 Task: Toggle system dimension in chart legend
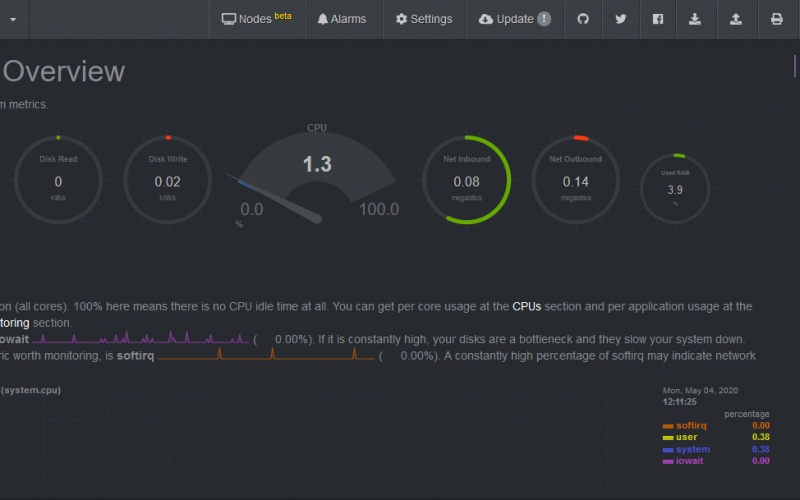click(x=692, y=449)
